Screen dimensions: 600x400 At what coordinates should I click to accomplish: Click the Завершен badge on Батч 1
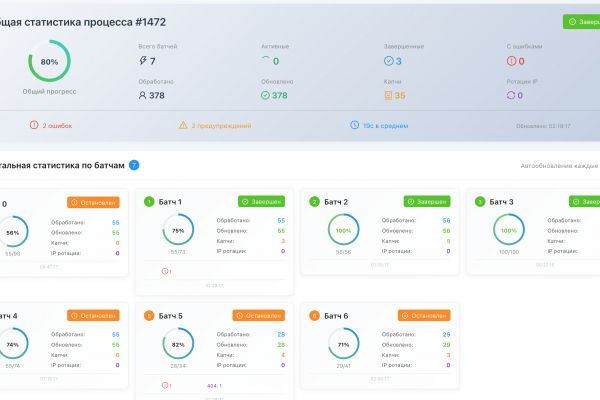(x=261, y=201)
